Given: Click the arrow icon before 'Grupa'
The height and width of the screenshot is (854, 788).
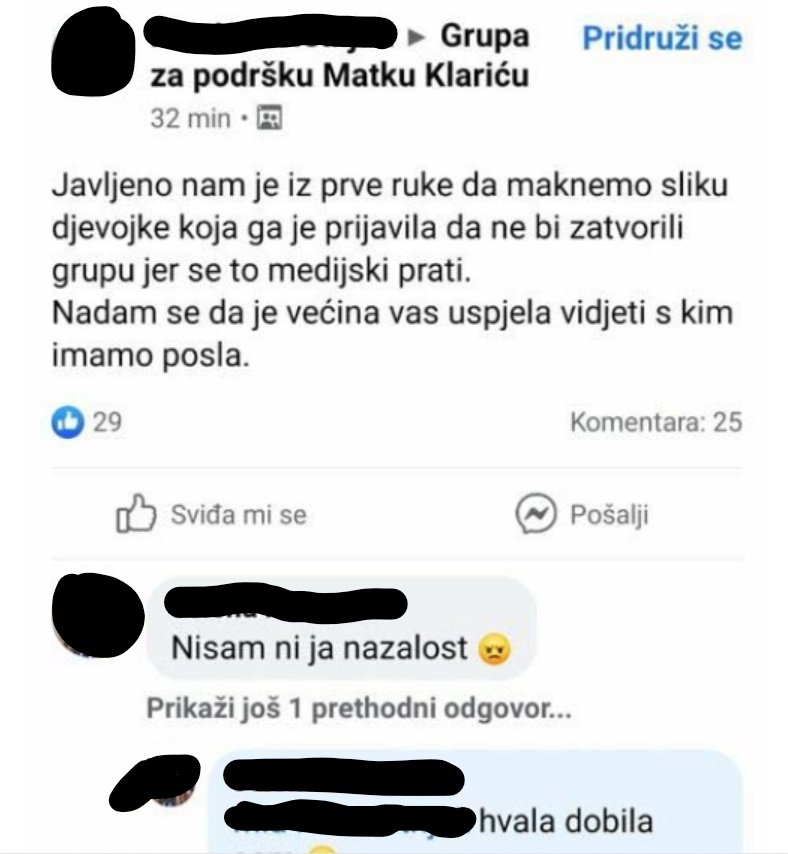Looking at the screenshot, I should (417, 37).
